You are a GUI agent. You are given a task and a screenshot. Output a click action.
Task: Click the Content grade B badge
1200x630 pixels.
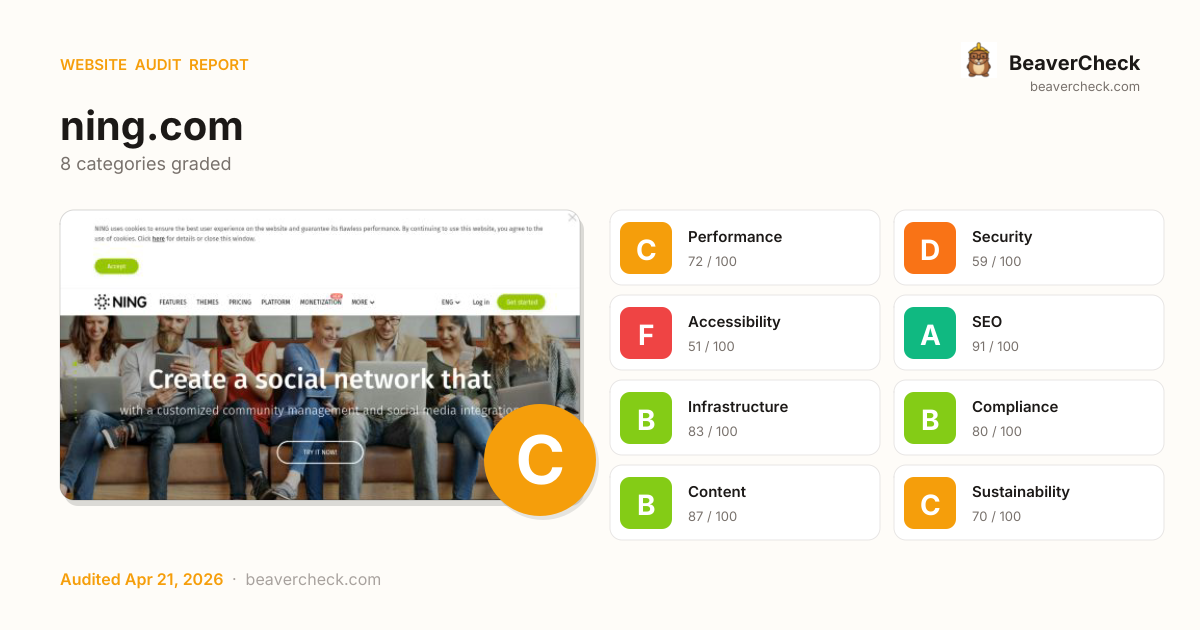(646, 503)
